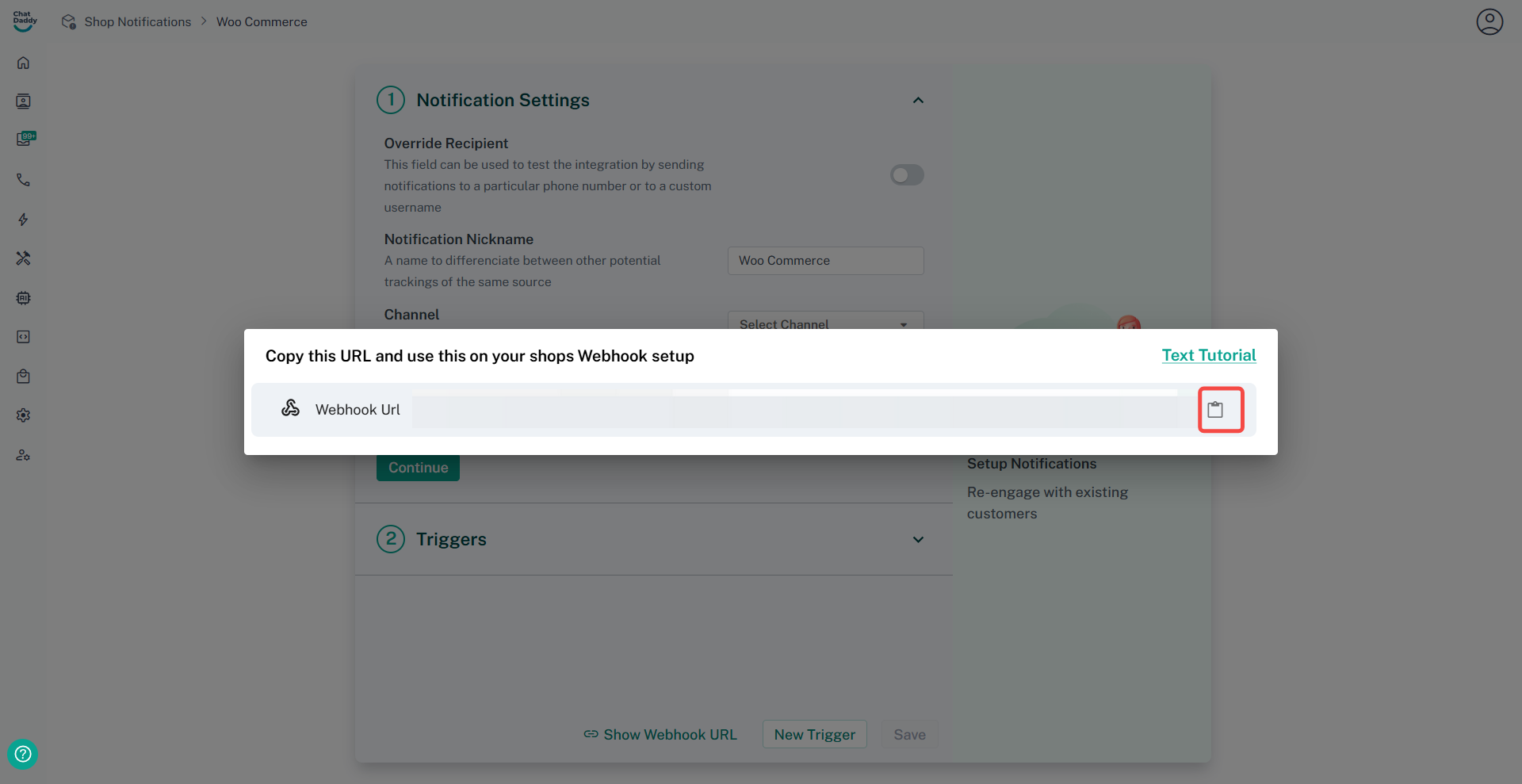
Task: Expand the Triggers section chevron
Action: tap(918, 540)
